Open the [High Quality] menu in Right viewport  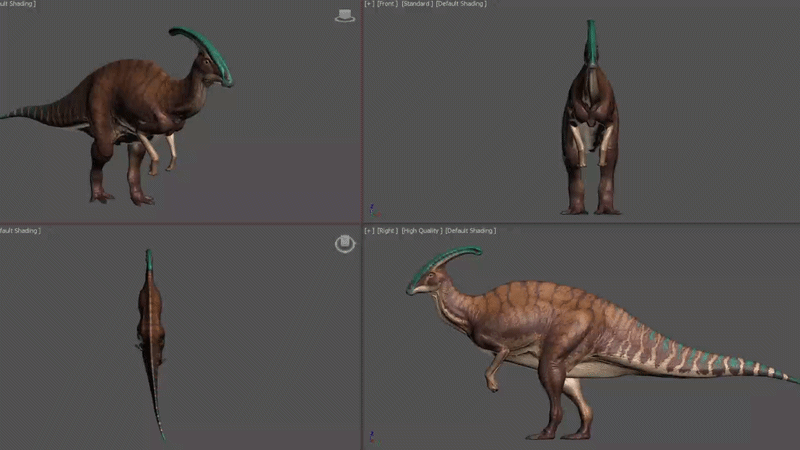(x=422, y=231)
